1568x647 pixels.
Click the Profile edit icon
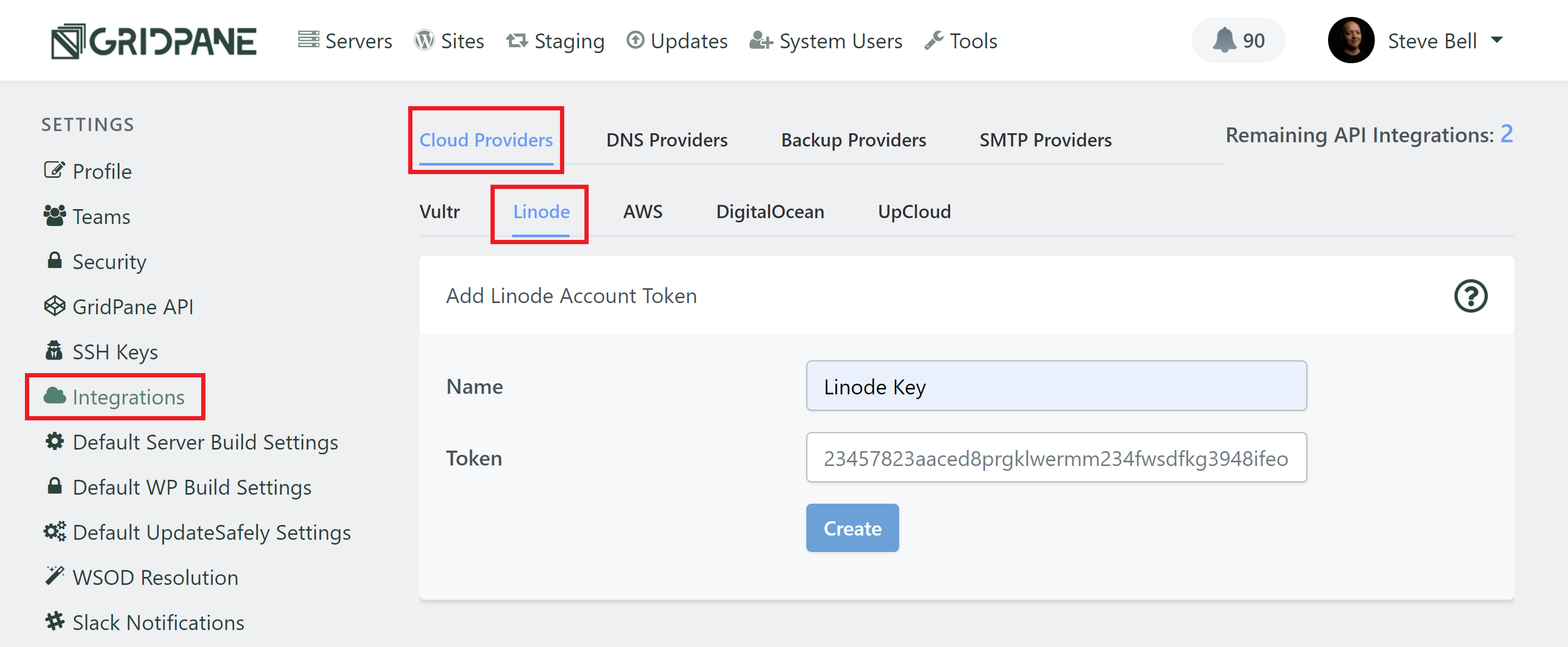[54, 170]
